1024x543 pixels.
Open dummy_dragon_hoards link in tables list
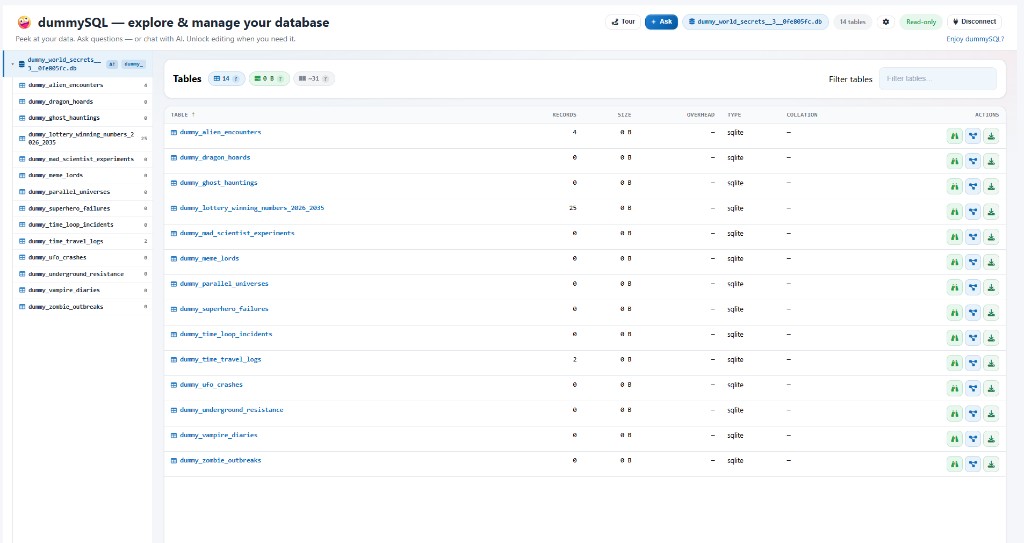pyautogui.click(x=215, y=157)
